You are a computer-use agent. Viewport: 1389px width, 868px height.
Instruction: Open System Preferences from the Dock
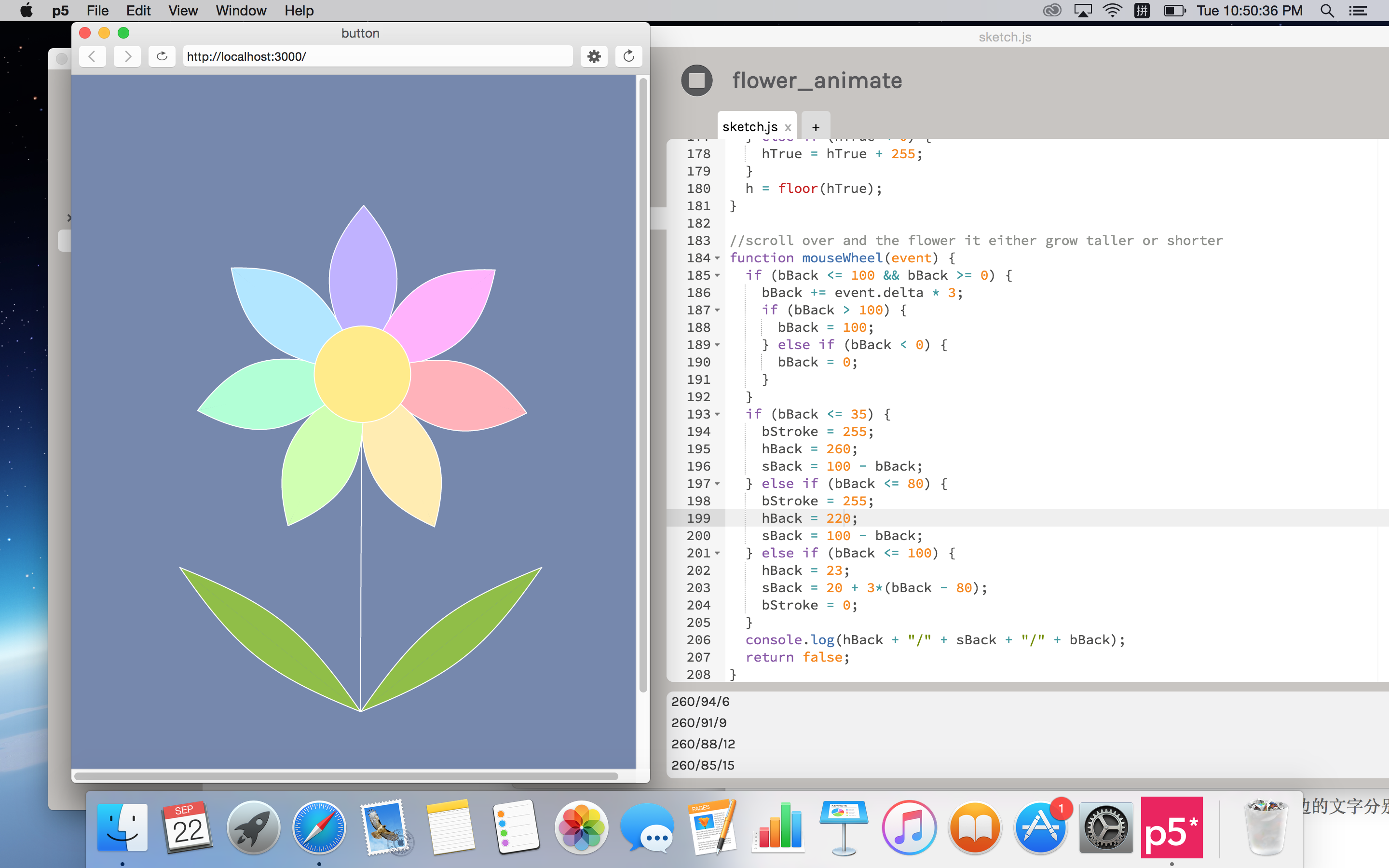[x=1106, y=827]
